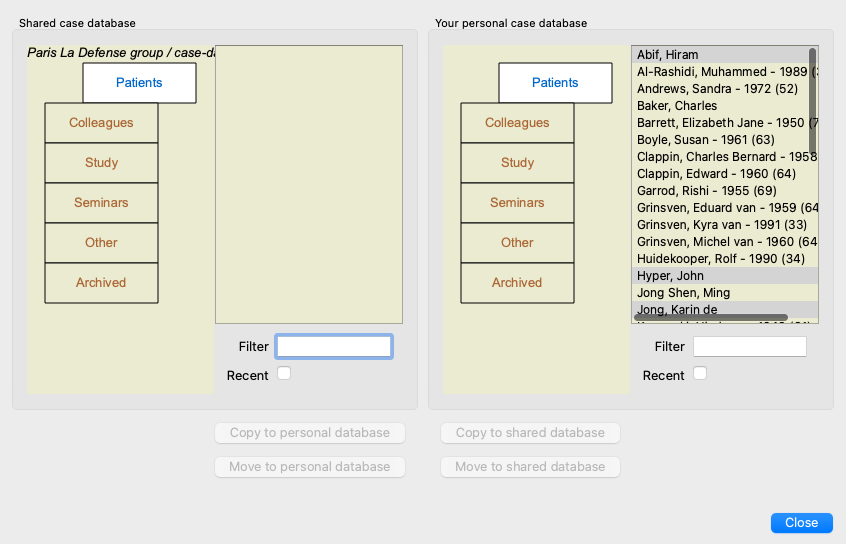
Task: Select patient Al-Rashidi, Muhammed - 1989
Action: [x=725, y=72]
